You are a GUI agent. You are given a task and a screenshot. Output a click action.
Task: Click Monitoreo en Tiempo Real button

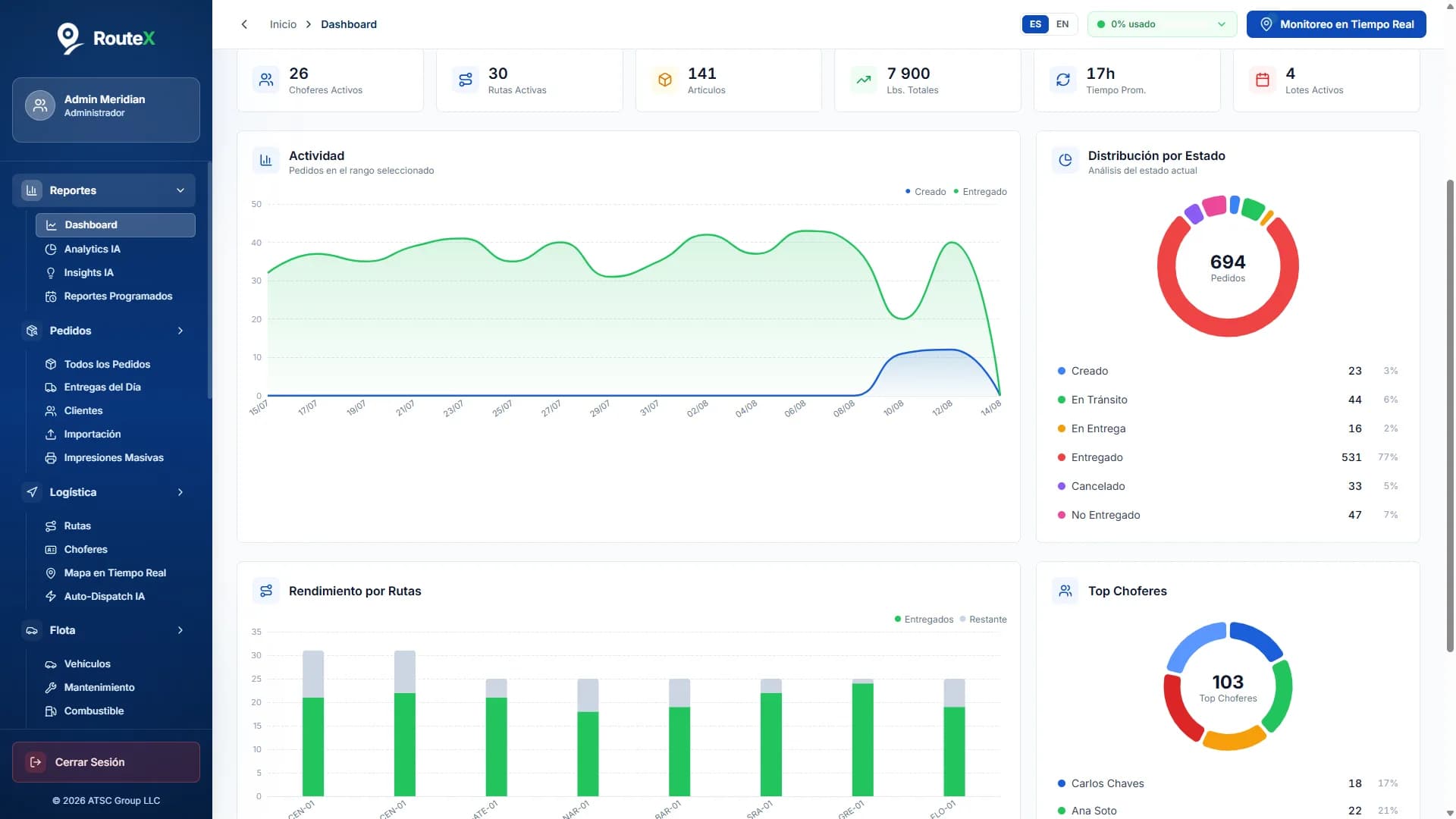1336,24
